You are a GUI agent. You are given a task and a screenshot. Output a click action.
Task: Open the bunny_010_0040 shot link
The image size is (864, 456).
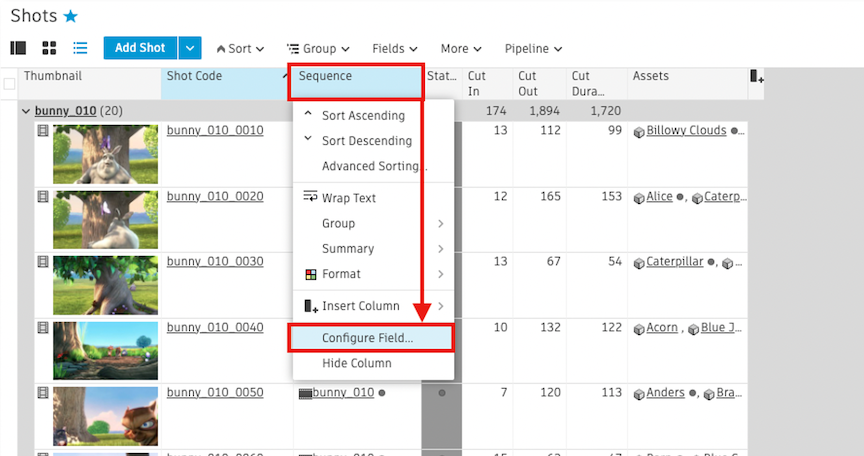coord(215,328)
